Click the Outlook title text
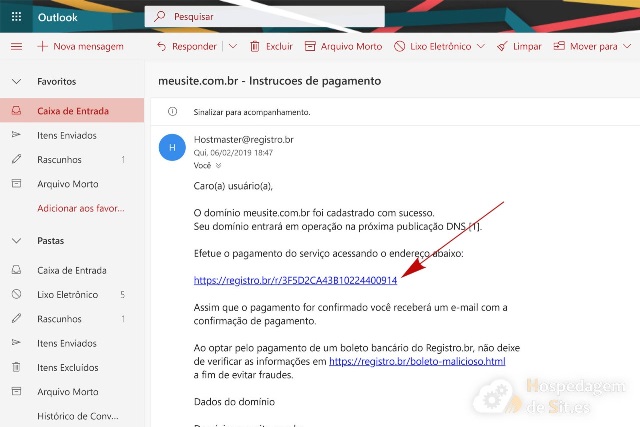This screenshot has width=640, height=427. click(x=58, y=17)
